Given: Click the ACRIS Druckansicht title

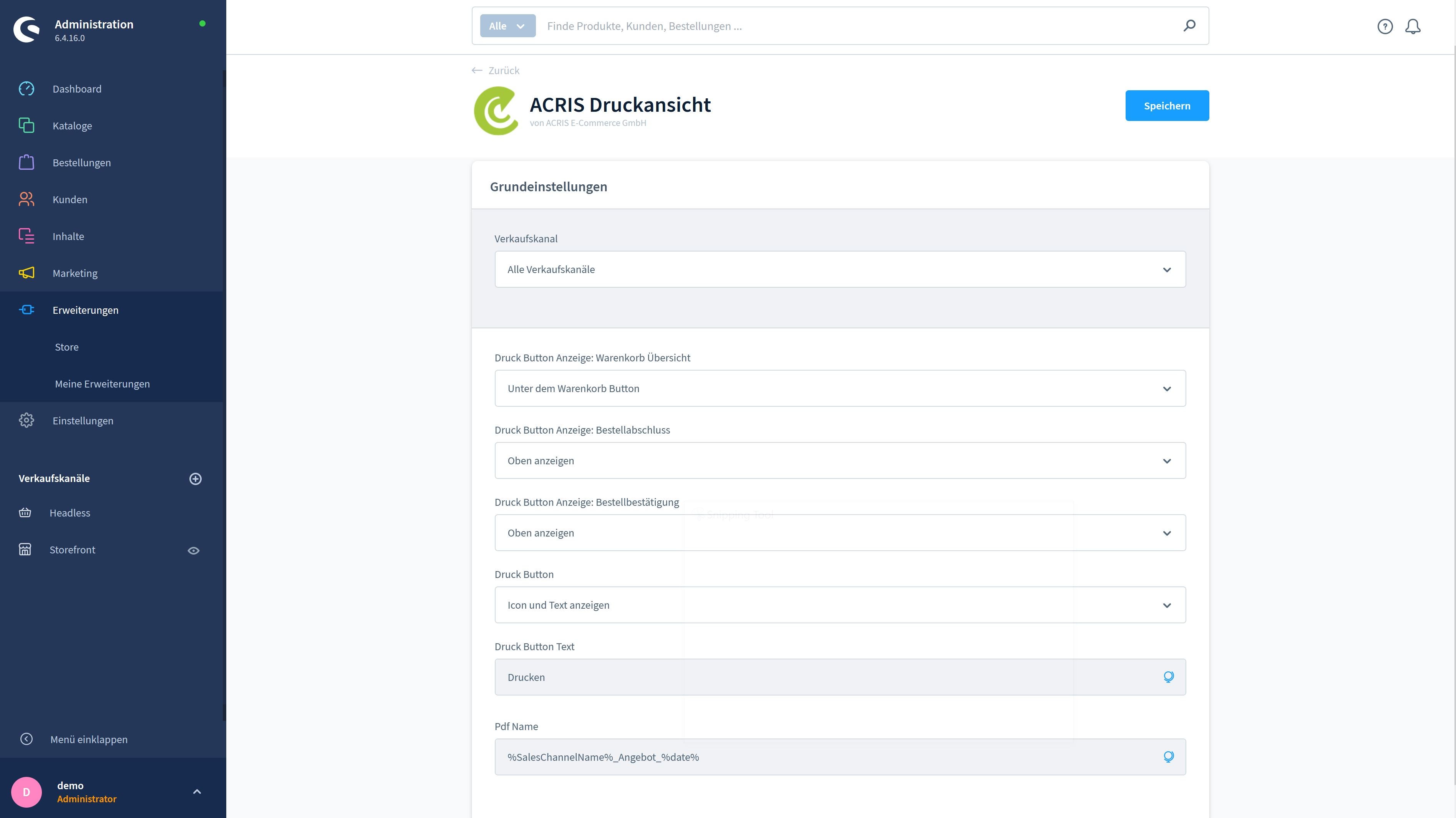Looking at the screenshot, I should point(620,104).
